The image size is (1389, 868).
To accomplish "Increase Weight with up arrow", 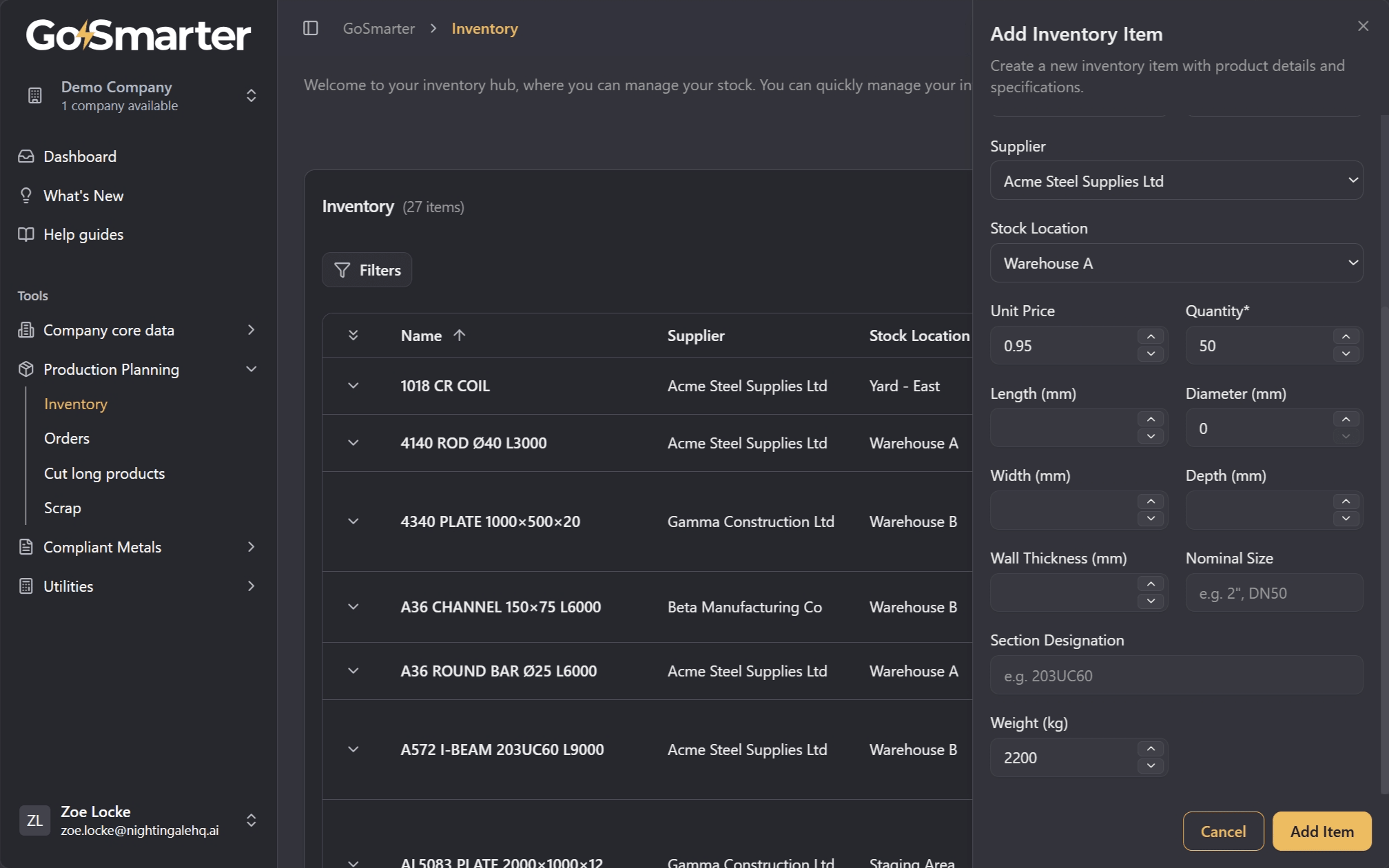I will 1151,748.
